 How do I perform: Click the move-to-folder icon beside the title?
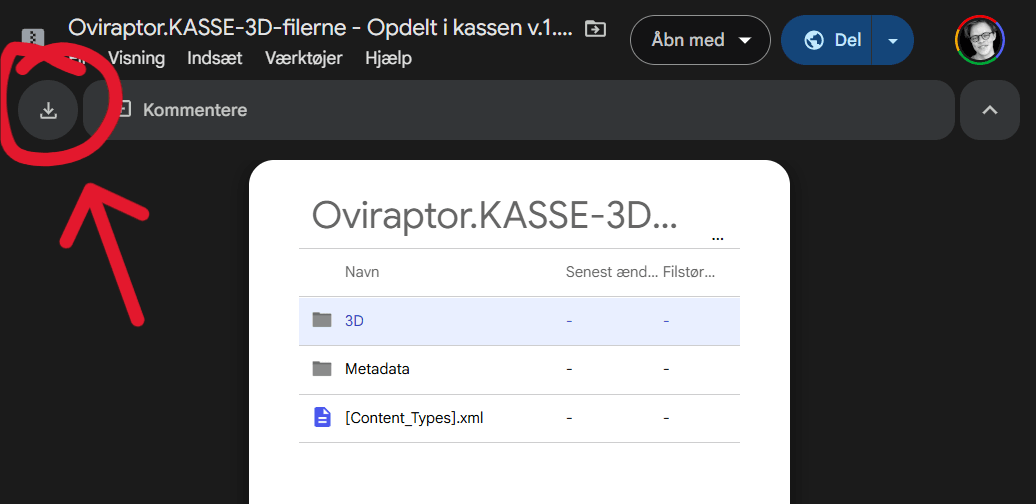[595, 29]
